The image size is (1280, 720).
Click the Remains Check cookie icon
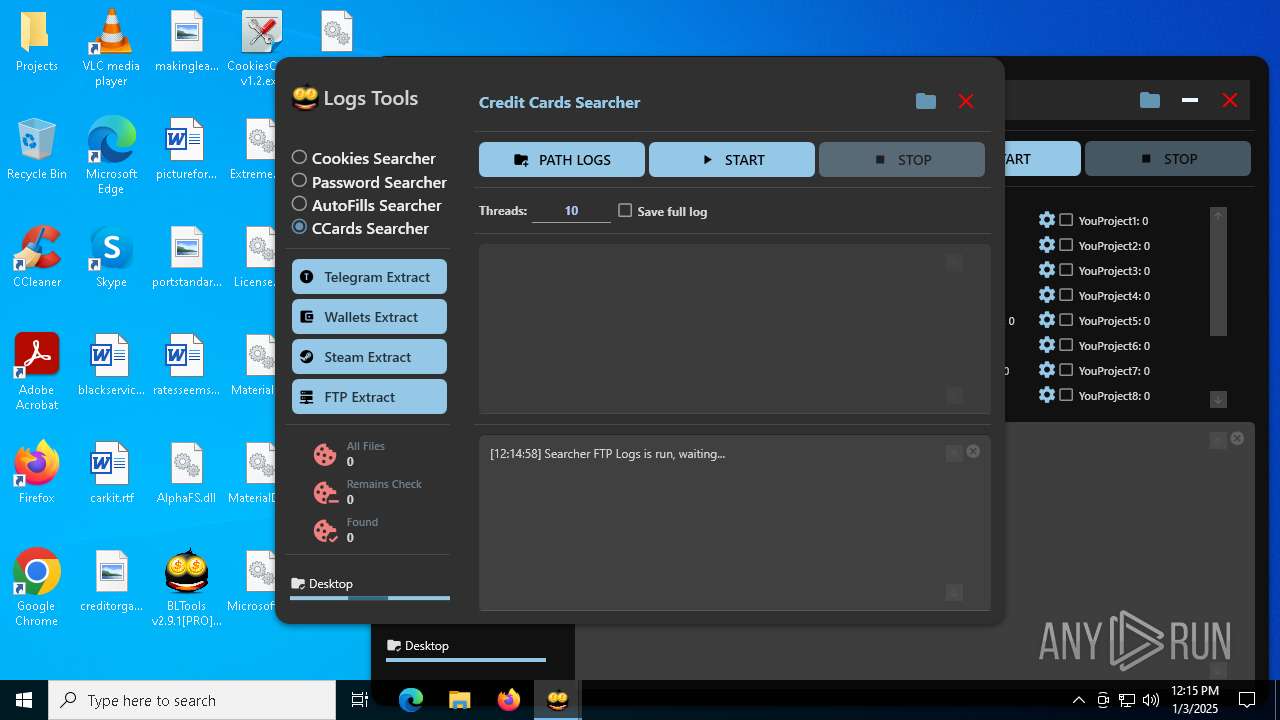coord(325,493)
